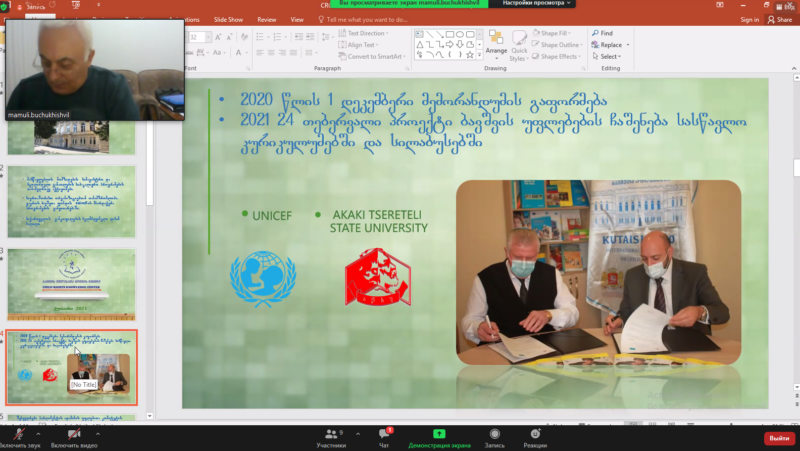Select the Triangle shape in gallery
The height and width of the screenshot is (451, 800).
[419, 44]
